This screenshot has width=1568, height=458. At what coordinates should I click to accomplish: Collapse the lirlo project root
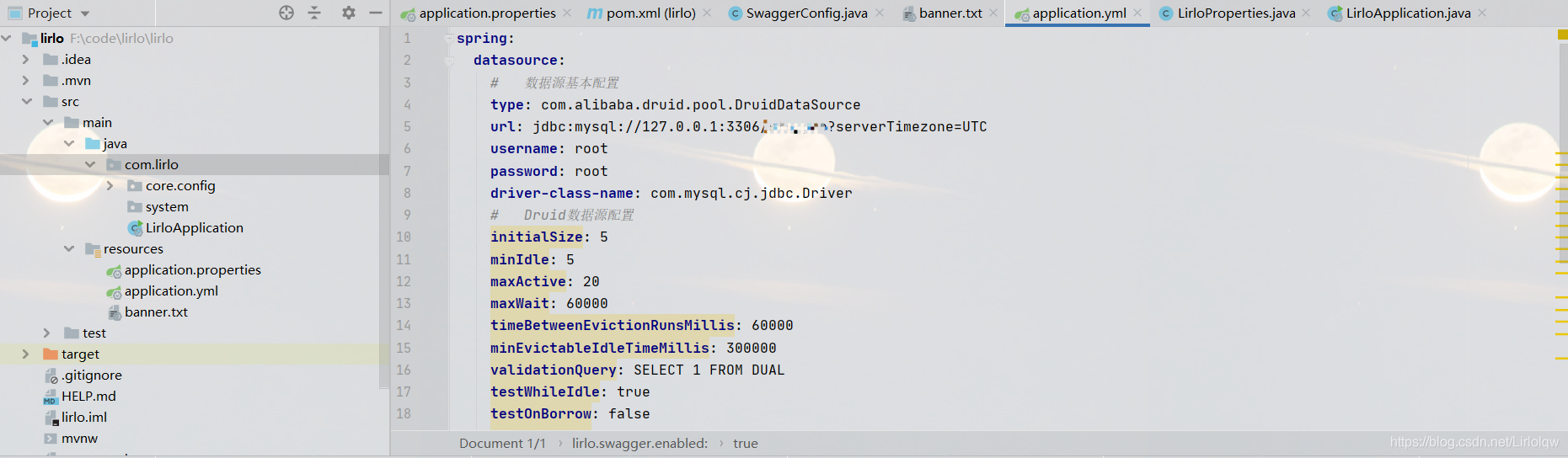[7, 38]
